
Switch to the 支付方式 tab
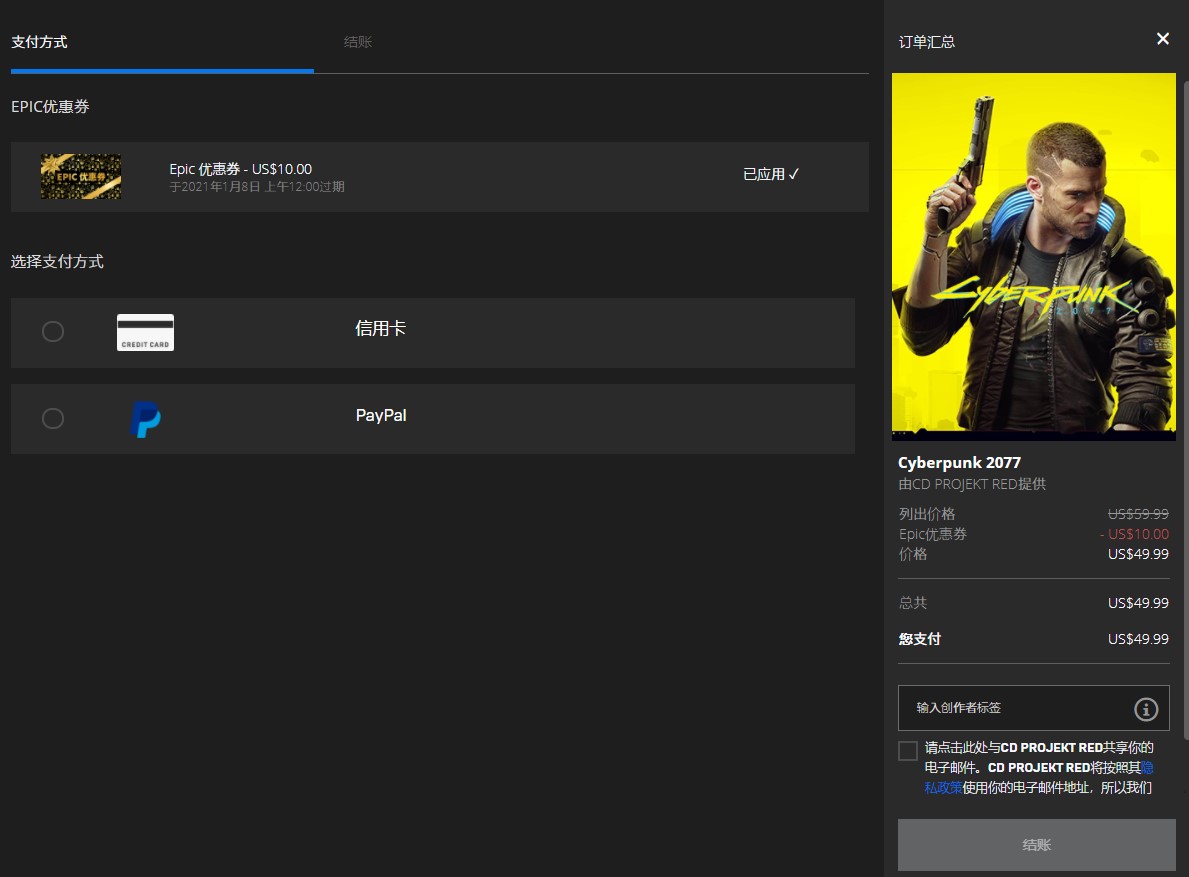coord(39,42)
